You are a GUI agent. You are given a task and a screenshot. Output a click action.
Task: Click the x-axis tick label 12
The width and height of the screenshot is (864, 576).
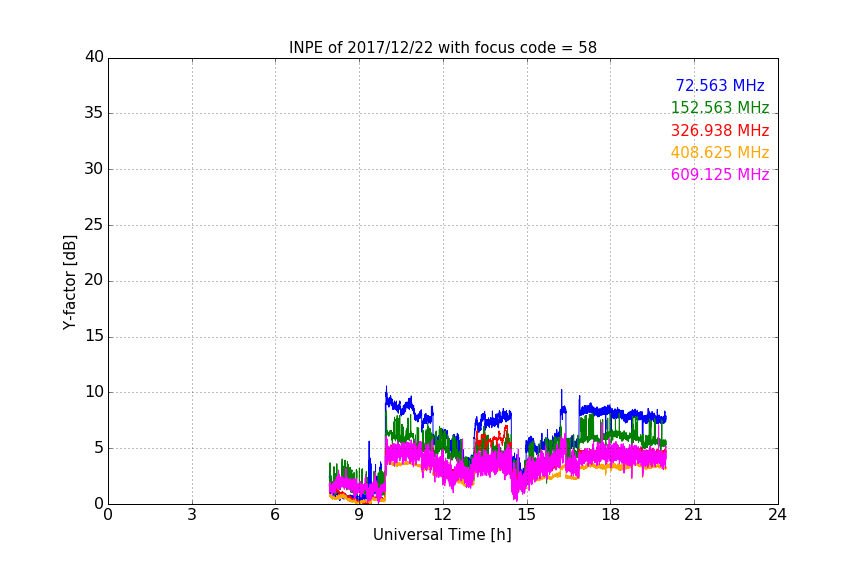point(442,515)
